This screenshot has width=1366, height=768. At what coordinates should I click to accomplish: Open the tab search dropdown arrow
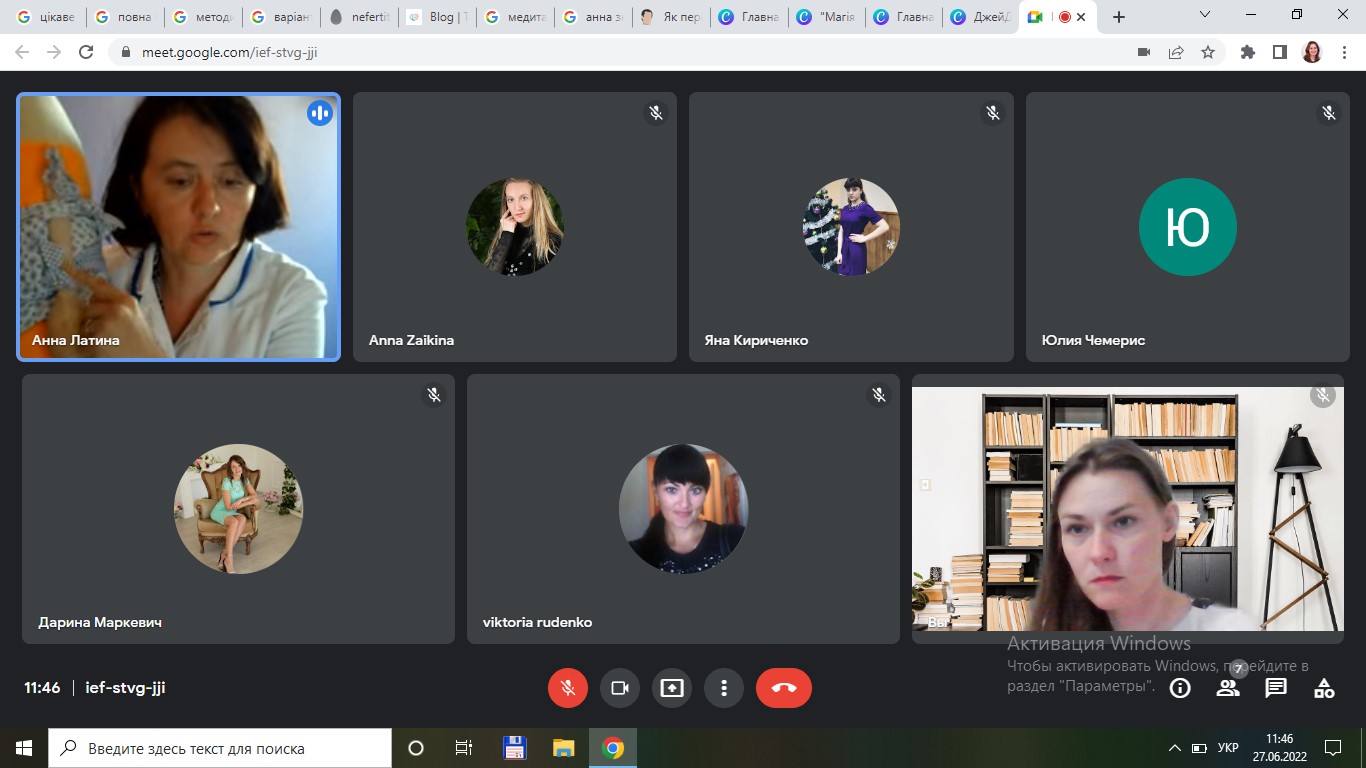tap(1205, 16)
